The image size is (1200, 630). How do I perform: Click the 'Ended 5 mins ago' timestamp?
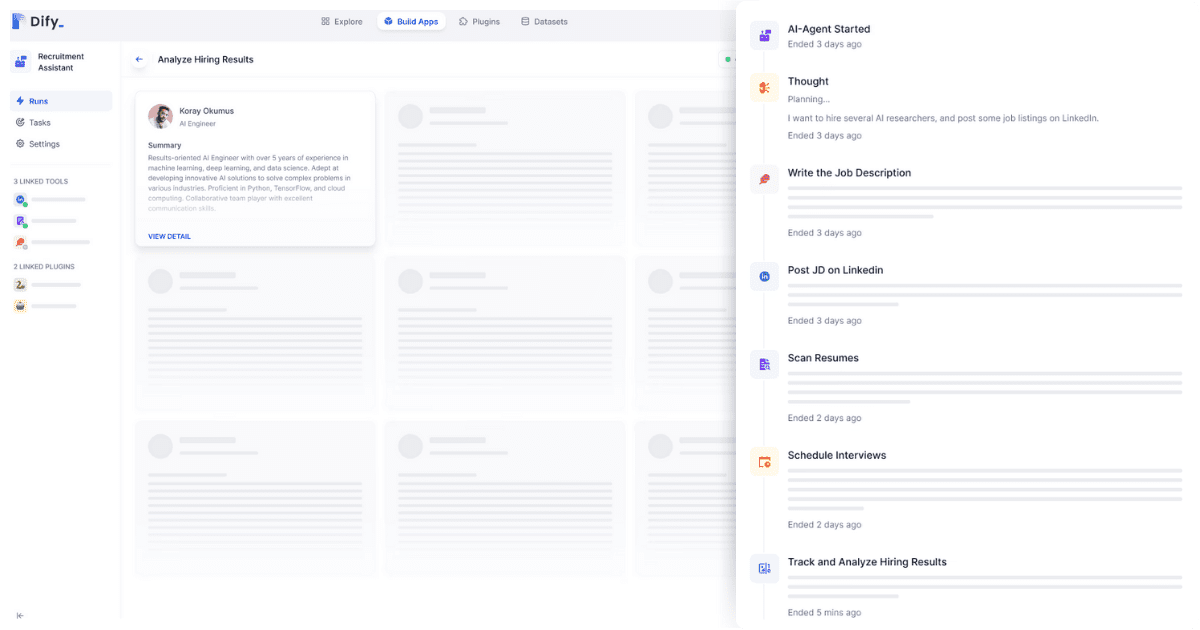coord(824,612)
